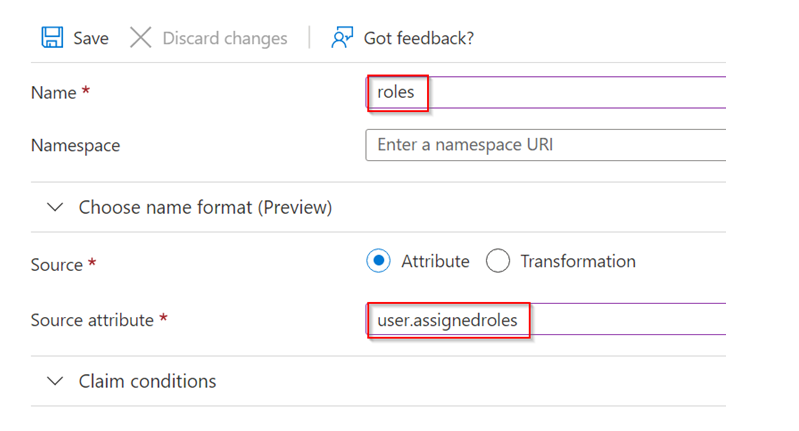
Task: Click the Name field containing roles
Action: 546,92
